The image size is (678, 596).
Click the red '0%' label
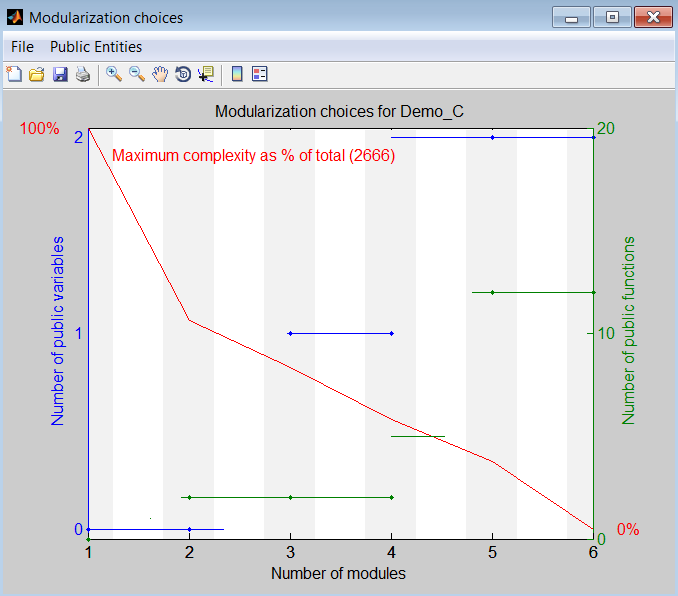[628, 529]
